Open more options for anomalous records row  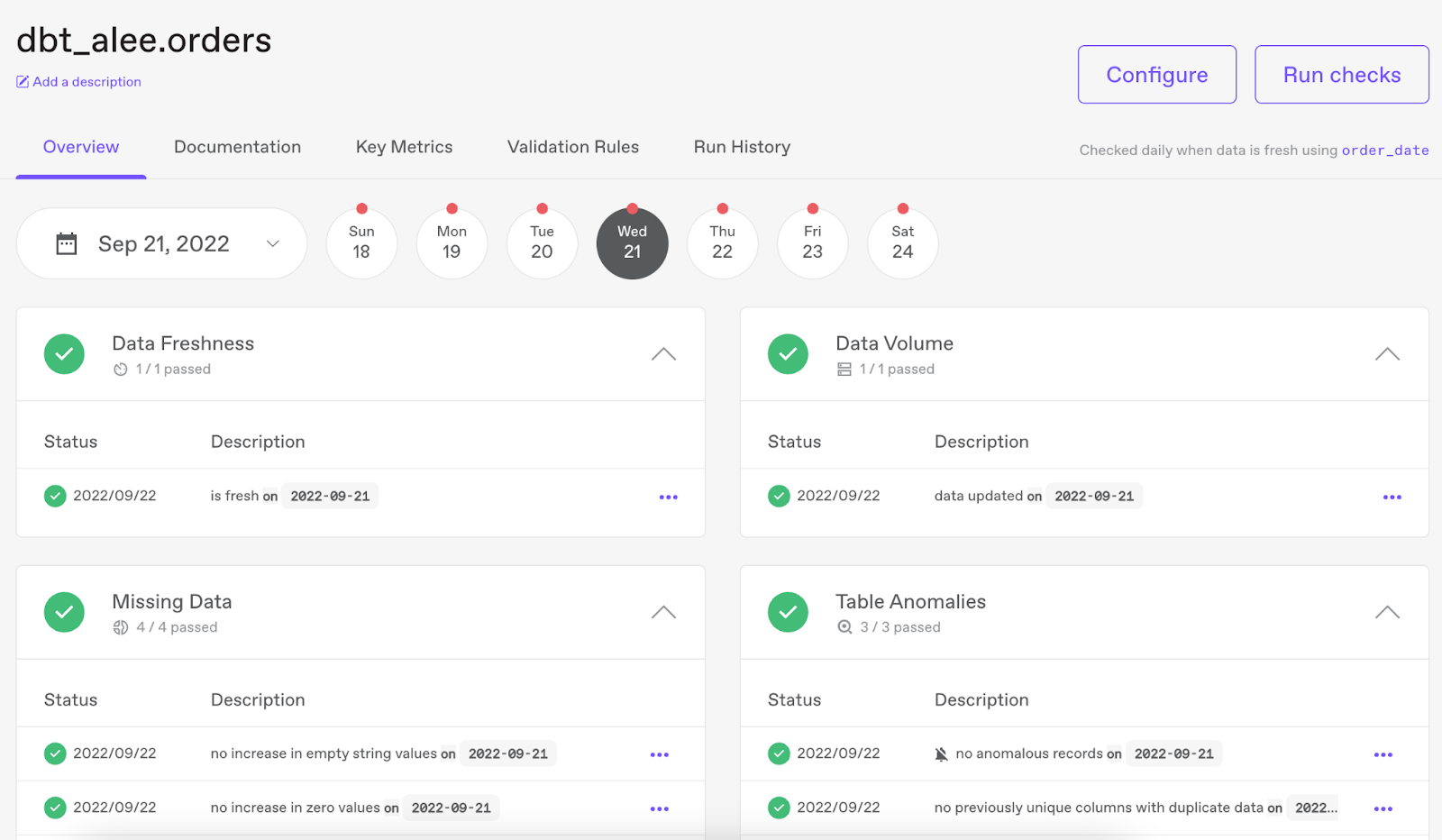click(x=1383, y=754)
